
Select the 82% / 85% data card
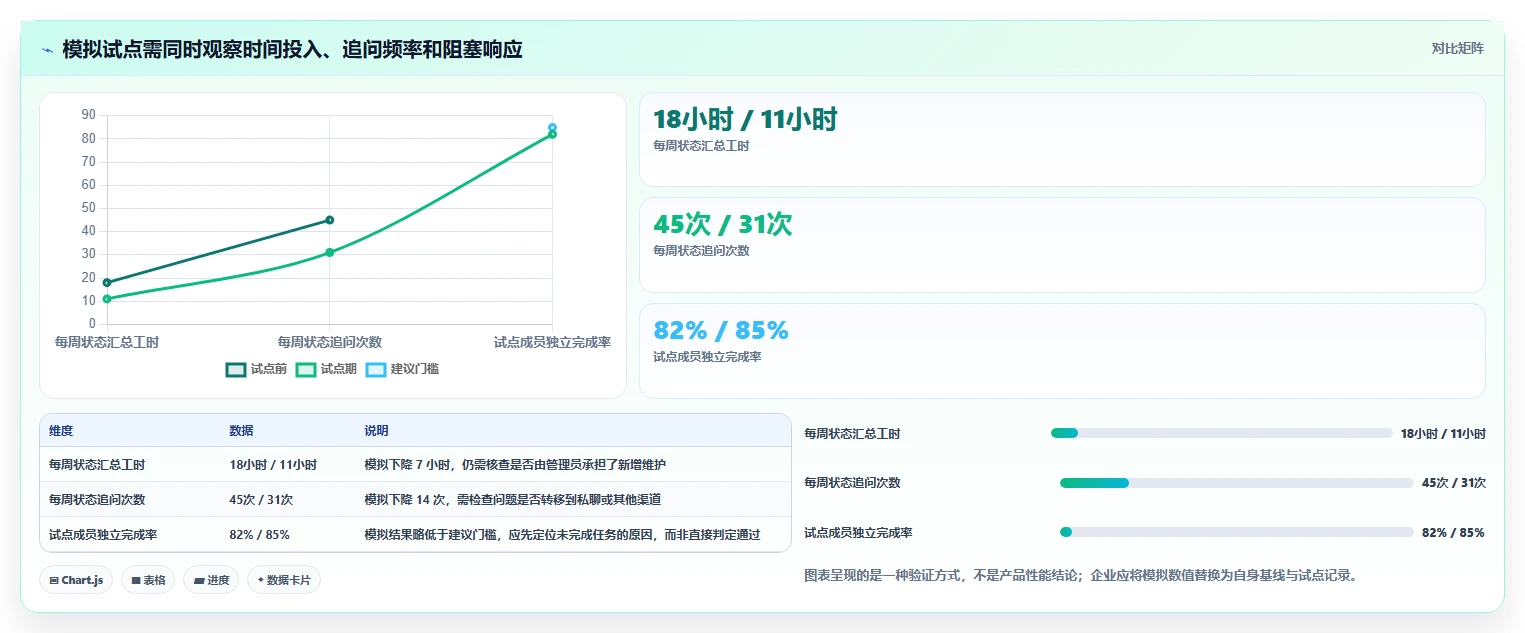click(1062, 351)
